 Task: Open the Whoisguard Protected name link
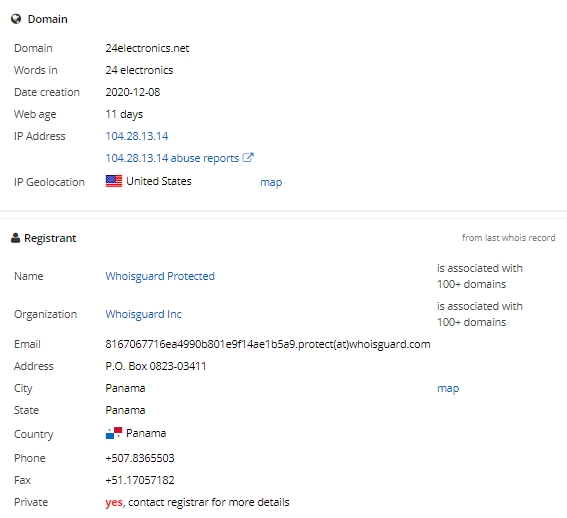[x=160, y=276]
